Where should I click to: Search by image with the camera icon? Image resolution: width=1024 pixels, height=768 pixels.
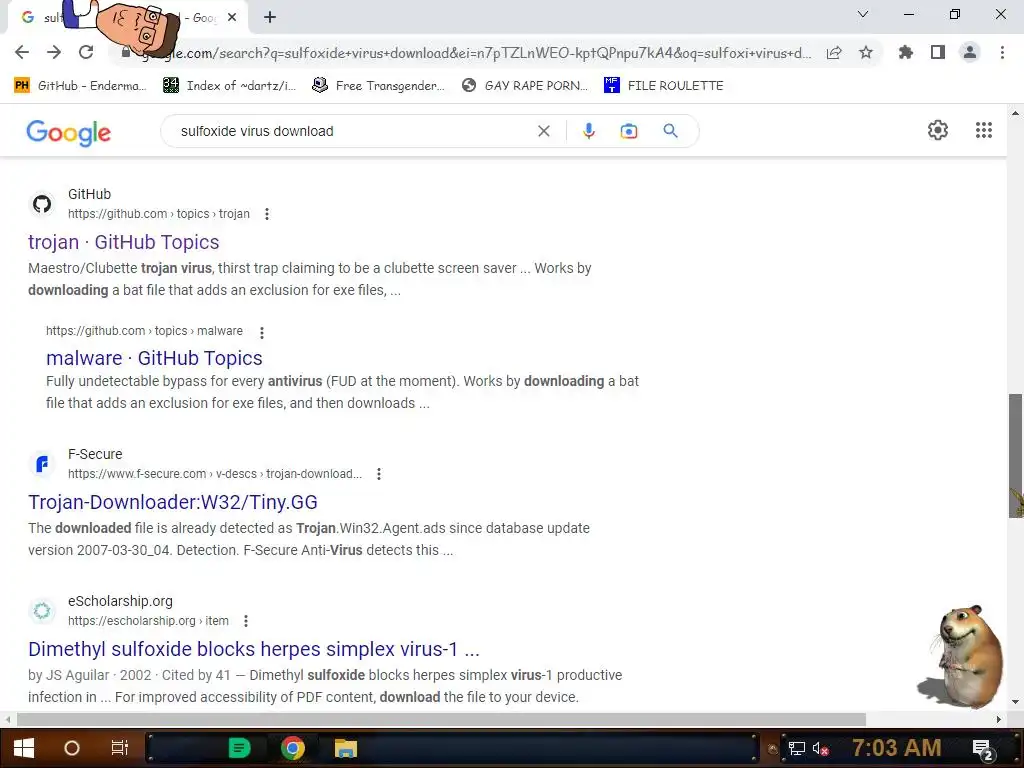coord(628,131)
